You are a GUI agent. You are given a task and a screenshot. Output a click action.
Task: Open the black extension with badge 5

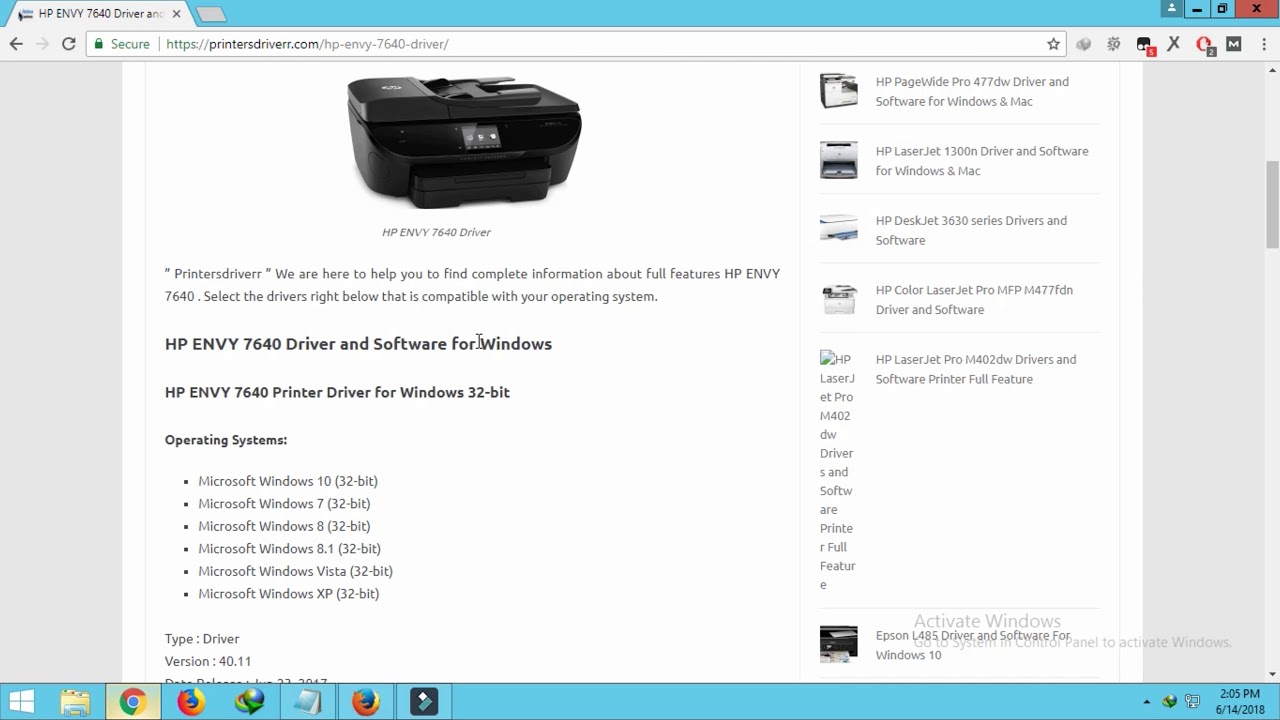(1145, 44)
